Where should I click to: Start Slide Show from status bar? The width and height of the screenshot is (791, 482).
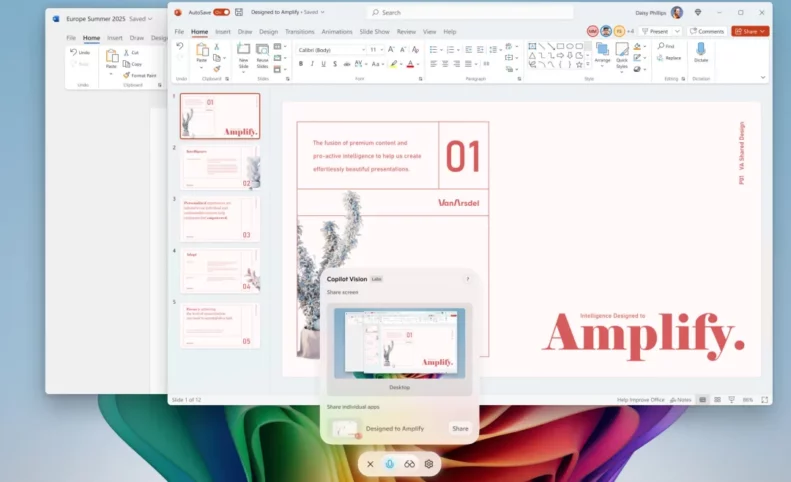click(731, 400)
